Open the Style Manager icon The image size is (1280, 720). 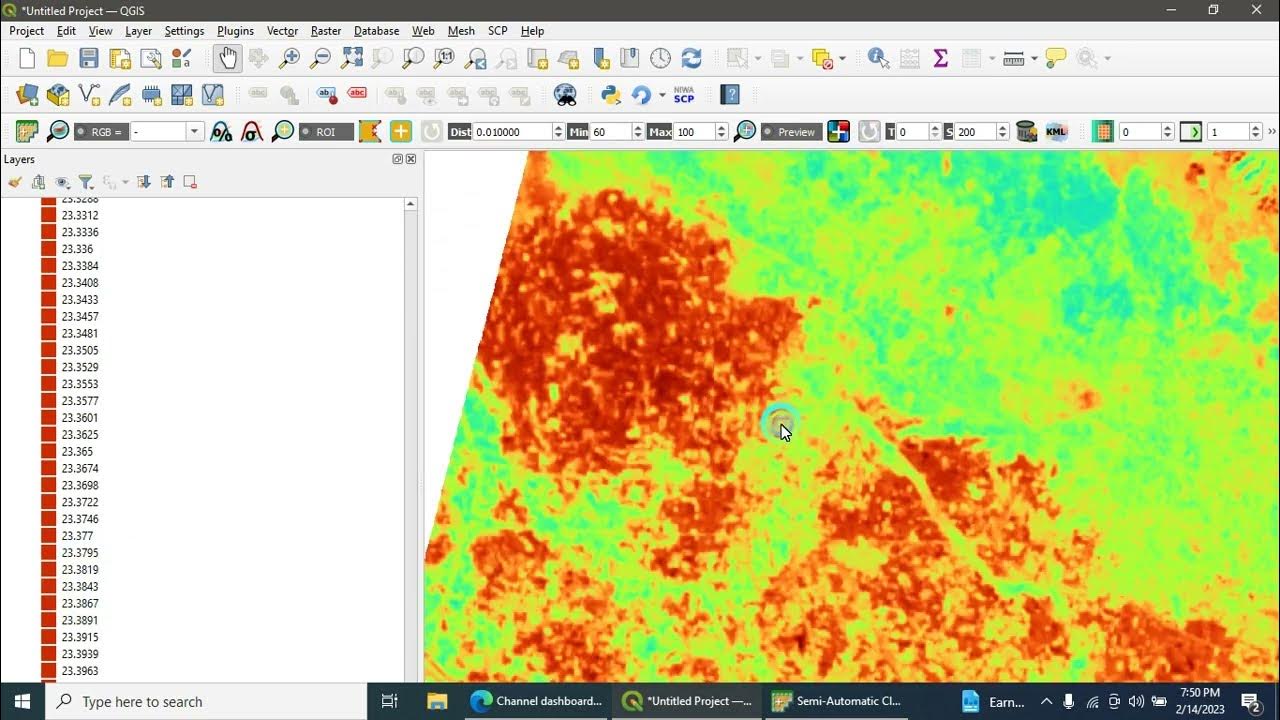(x=182, y=58)
